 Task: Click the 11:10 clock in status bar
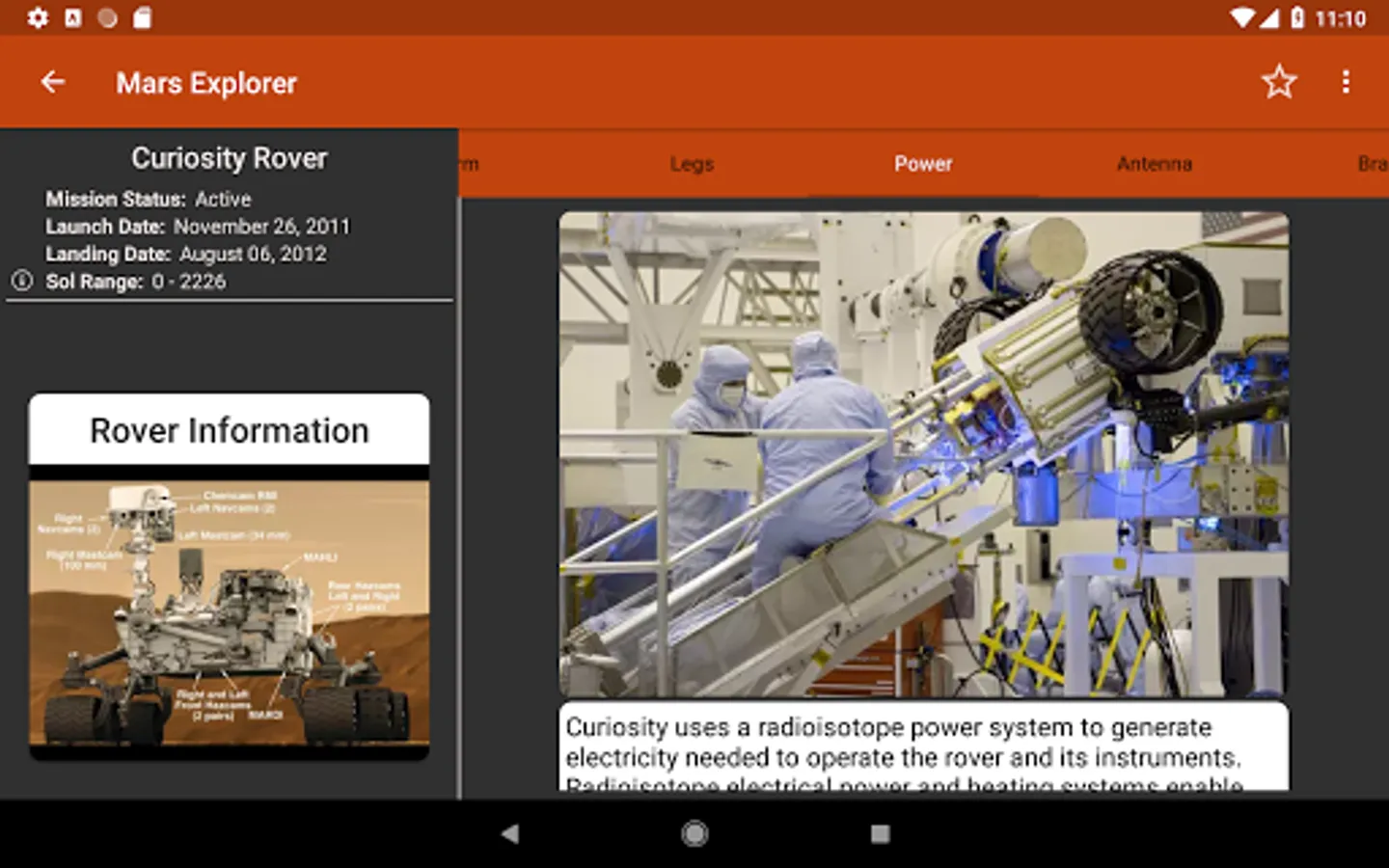coord(1341,18)
